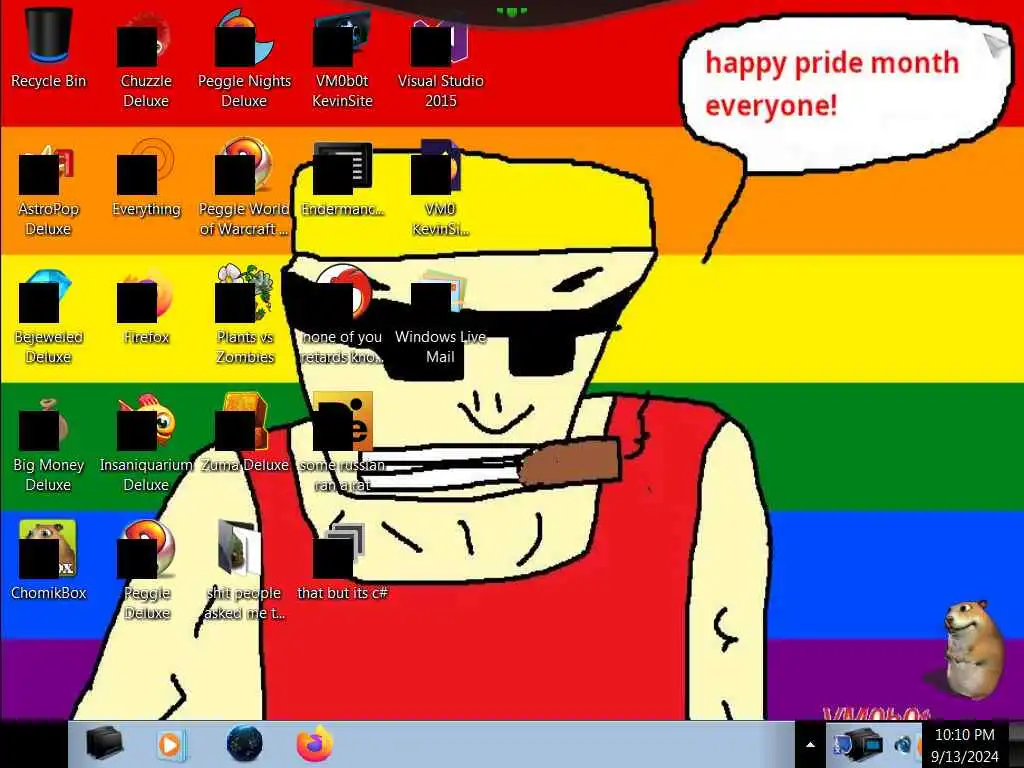Image resolution: width=1024 pixels, height=768 pixels.
Task: Open Windows Media Player from the taskbar
Action: (x=172, y=744)
